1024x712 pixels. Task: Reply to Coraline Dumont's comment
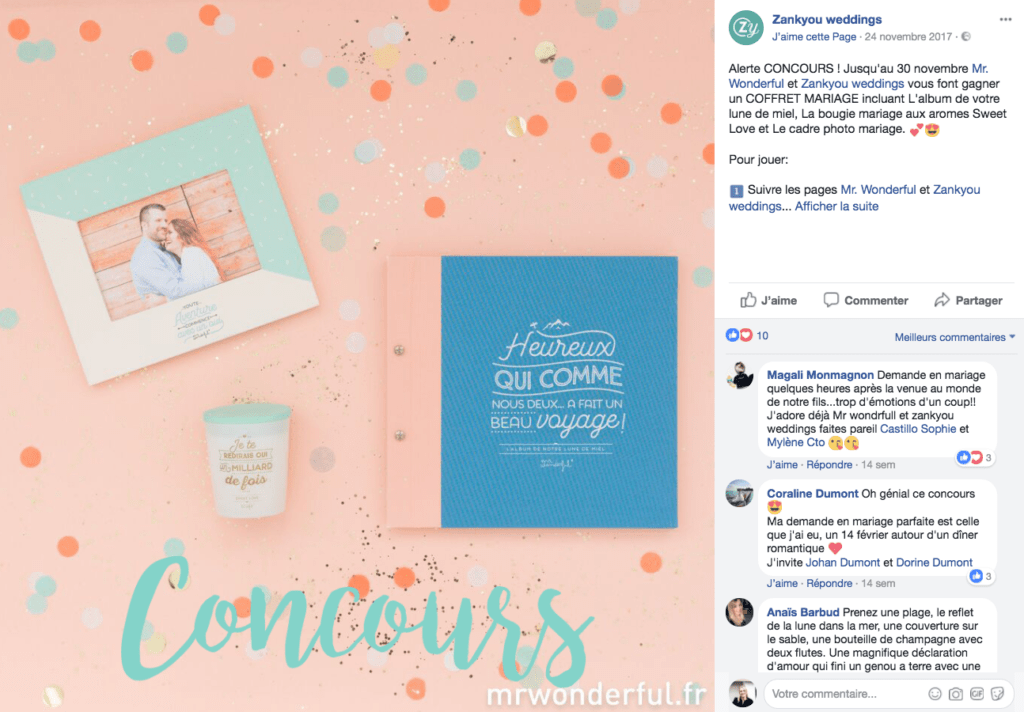(x=829, y=583)
